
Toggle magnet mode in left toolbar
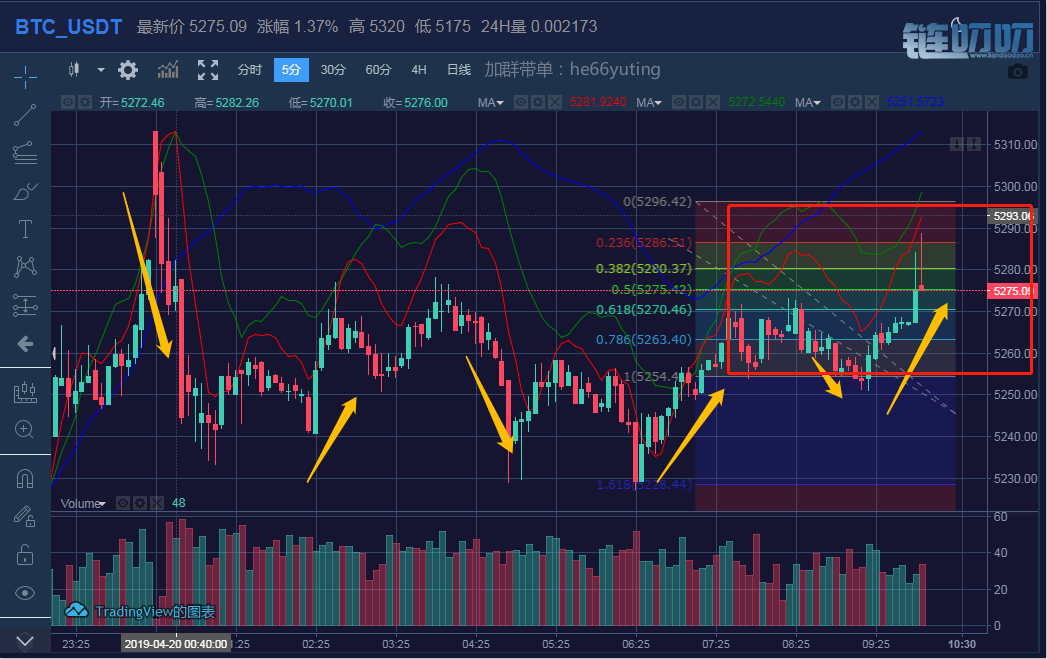point(25,478)
